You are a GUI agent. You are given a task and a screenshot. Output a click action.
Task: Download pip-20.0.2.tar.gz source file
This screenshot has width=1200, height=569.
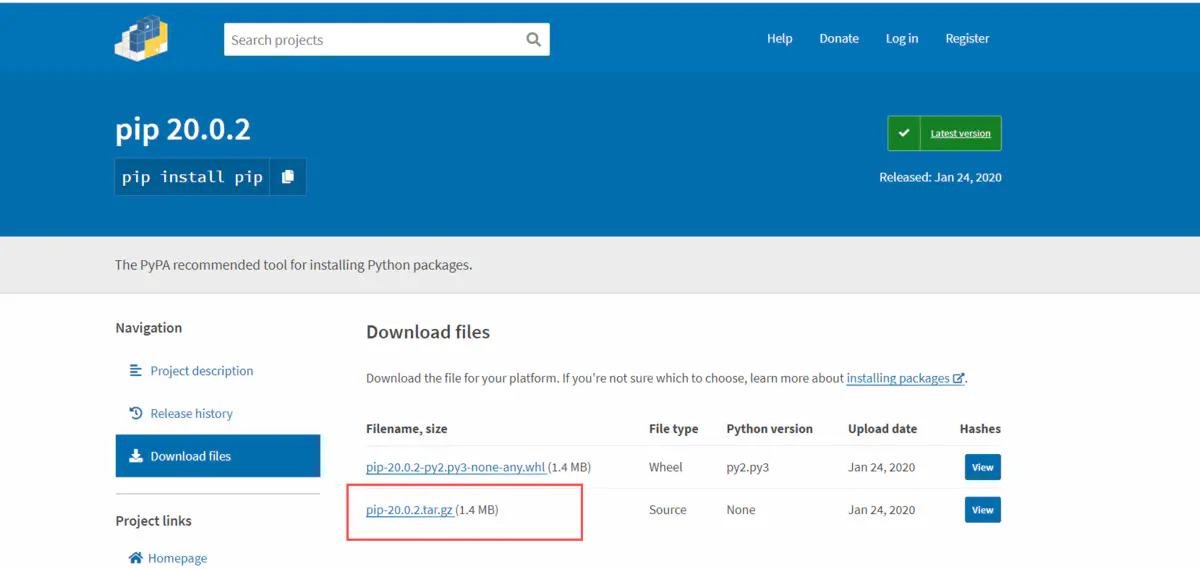(x=409, y=510)
